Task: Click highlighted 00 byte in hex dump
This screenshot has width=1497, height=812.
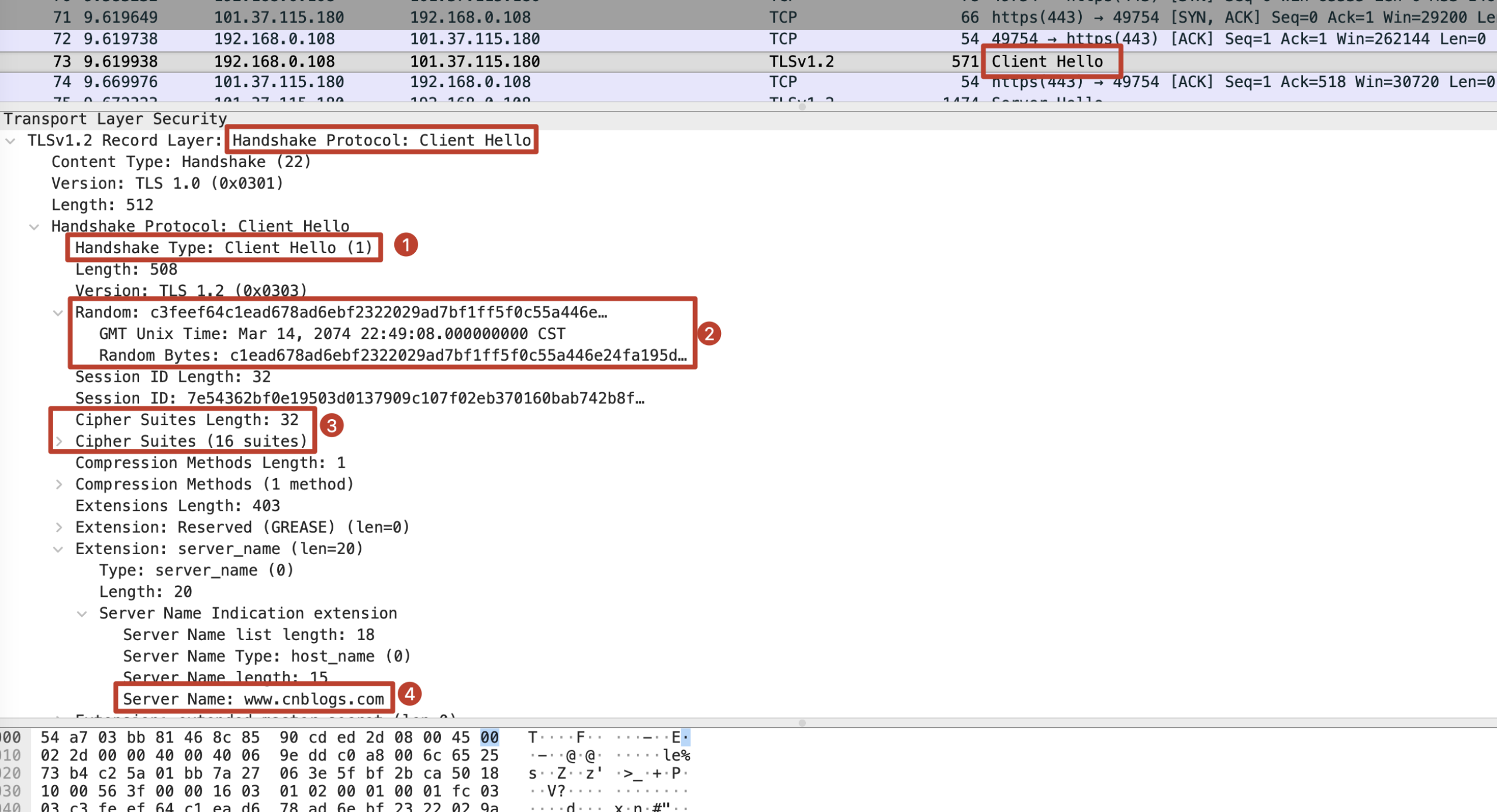Action: pos(489,738)
